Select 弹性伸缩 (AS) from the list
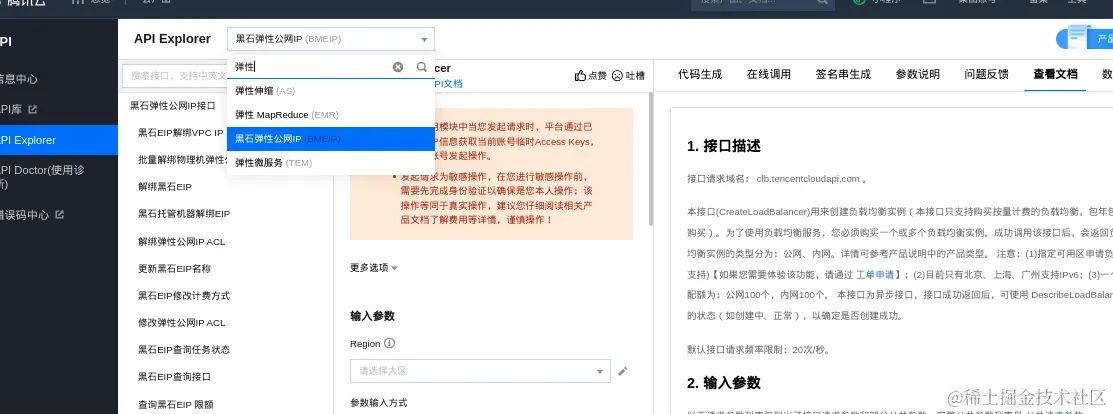The width and height of the screenshot is (1113, 414). 331,91
